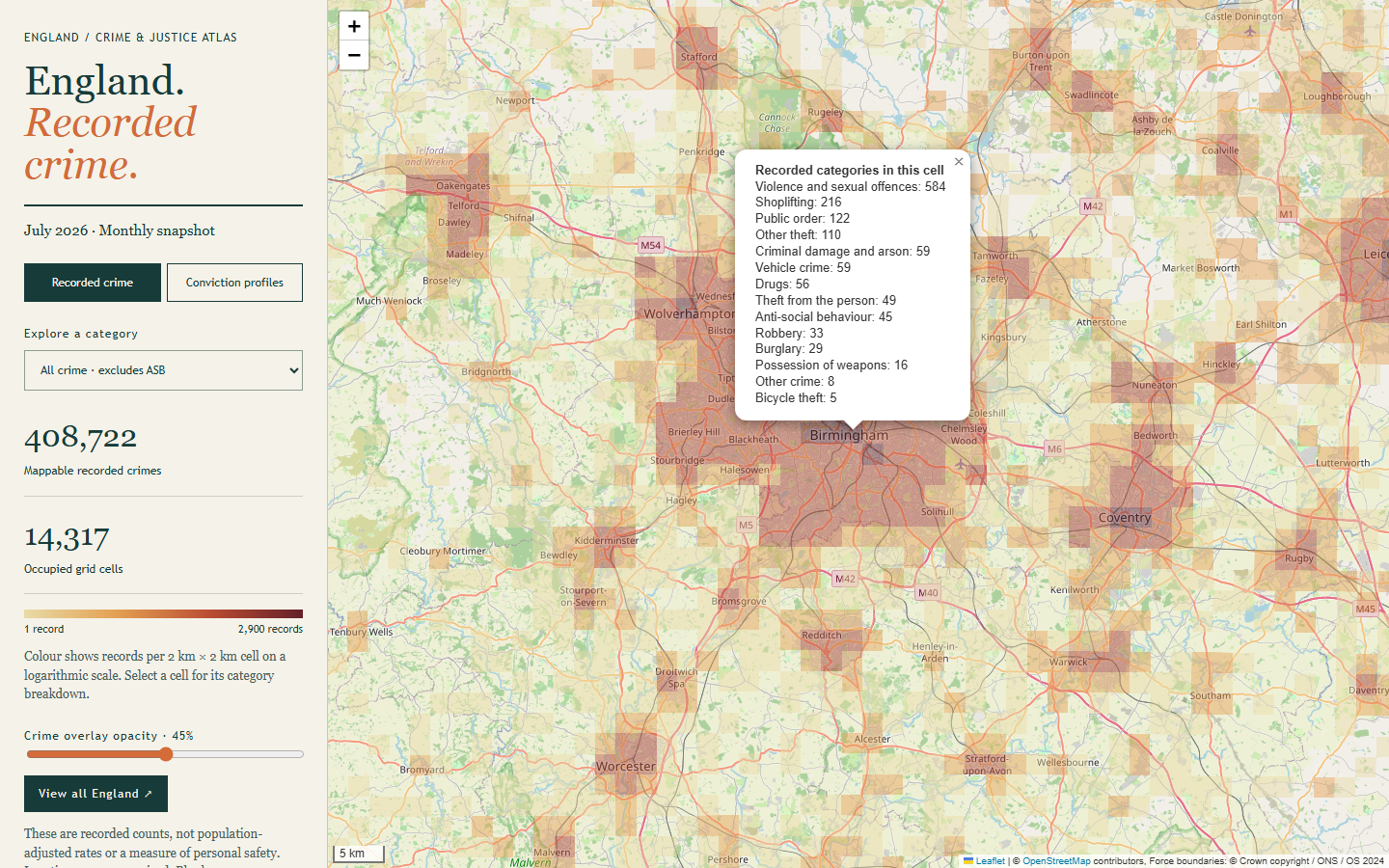Click the M40 motorway shield
The width and height of the screenshot is (1389, 868).
tap(928, 593)
